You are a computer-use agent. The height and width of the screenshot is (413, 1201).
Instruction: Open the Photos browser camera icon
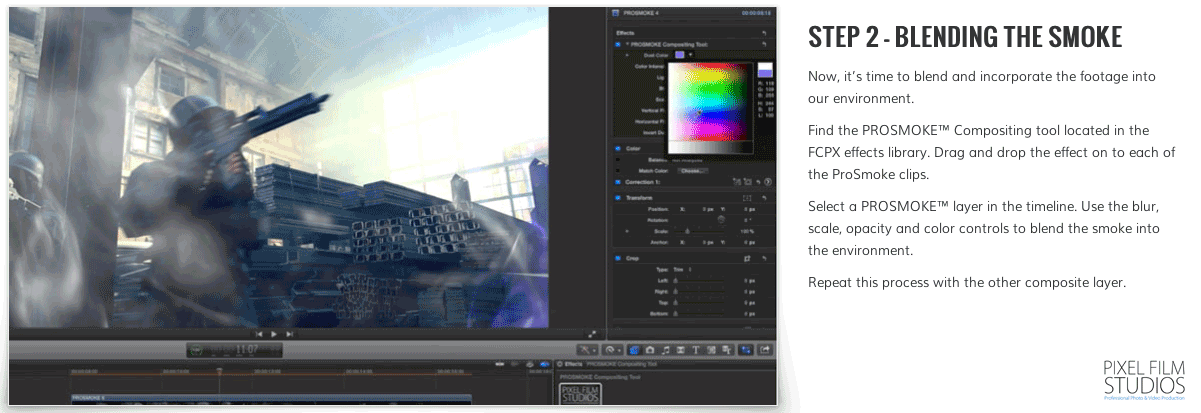point(650,349)
